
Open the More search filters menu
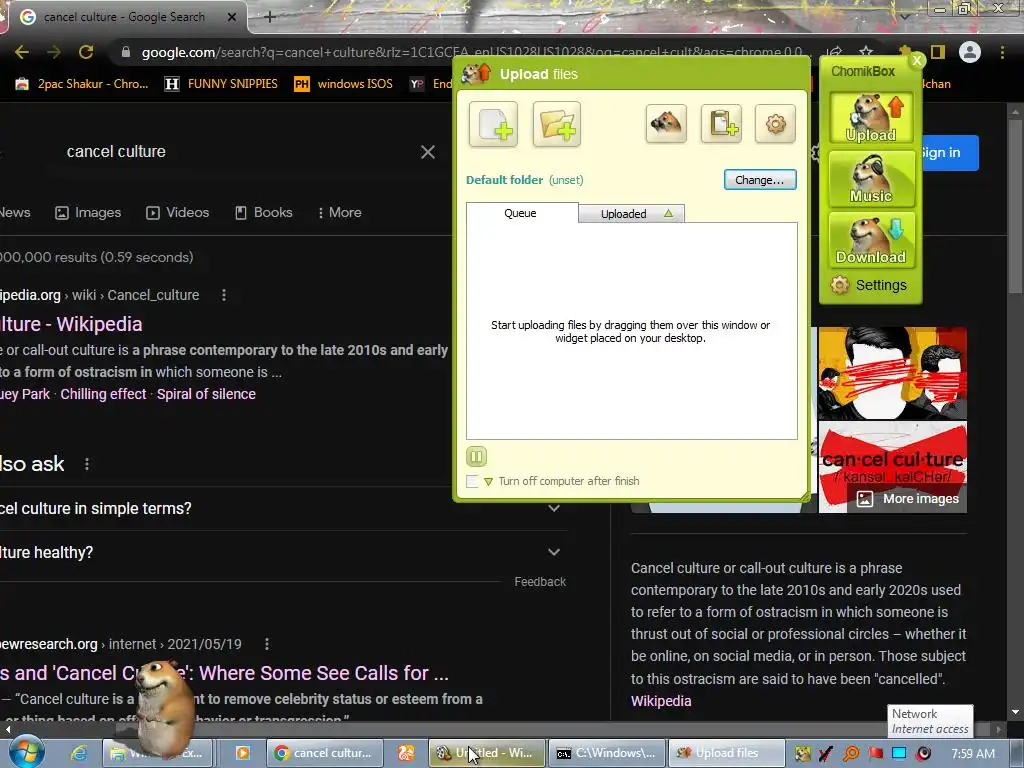click(x=340, y=213)
